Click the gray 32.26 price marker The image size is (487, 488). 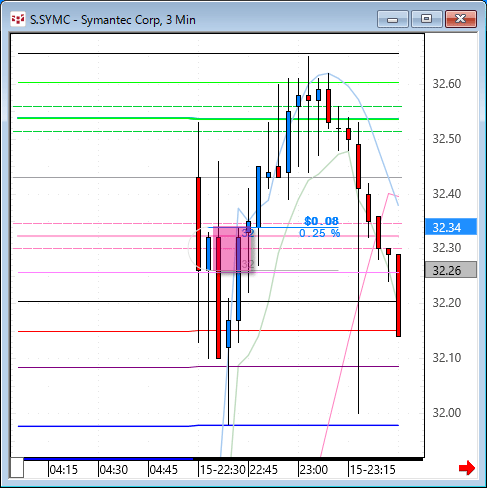pos(451,270)
